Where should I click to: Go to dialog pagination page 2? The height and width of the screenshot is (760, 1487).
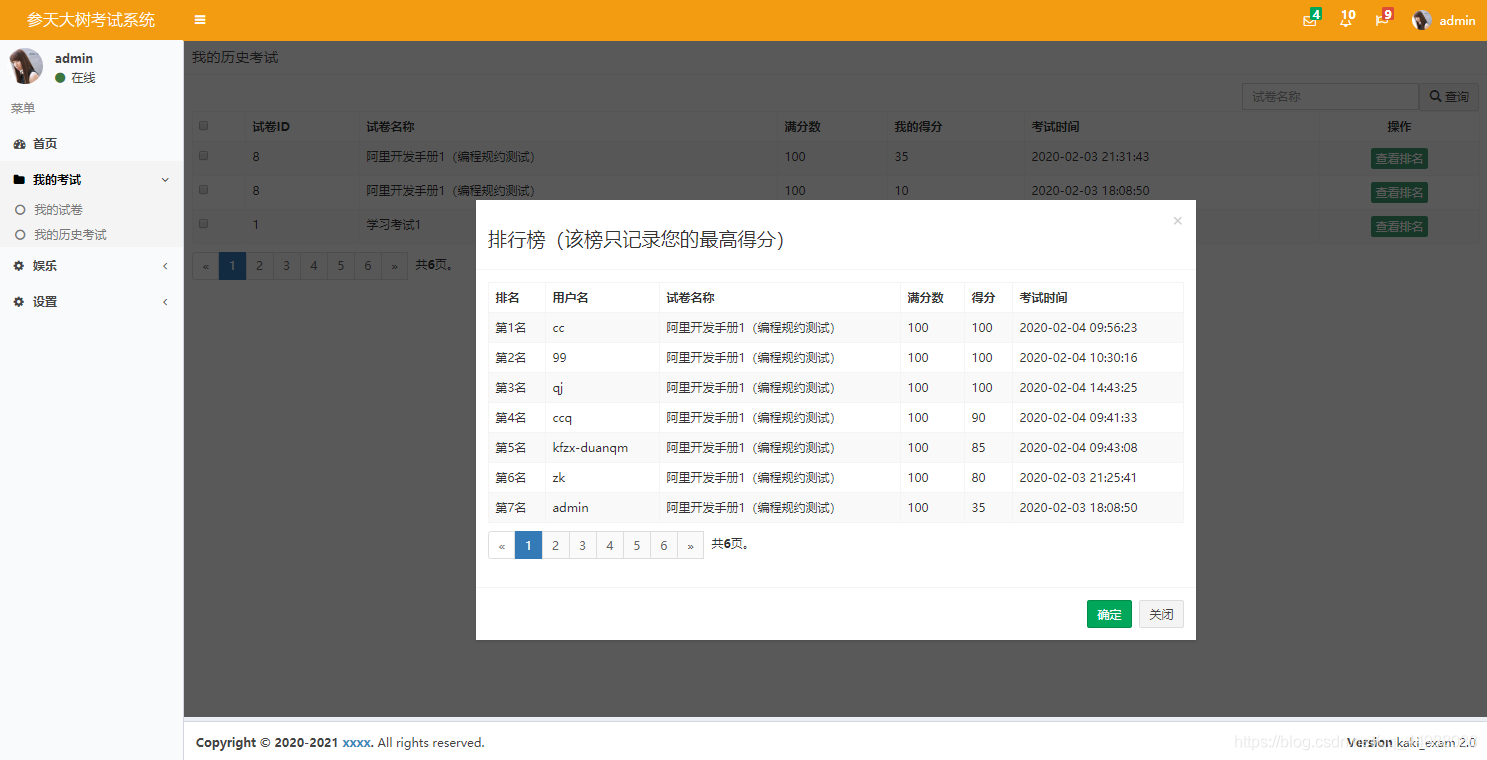click(556, 545)
